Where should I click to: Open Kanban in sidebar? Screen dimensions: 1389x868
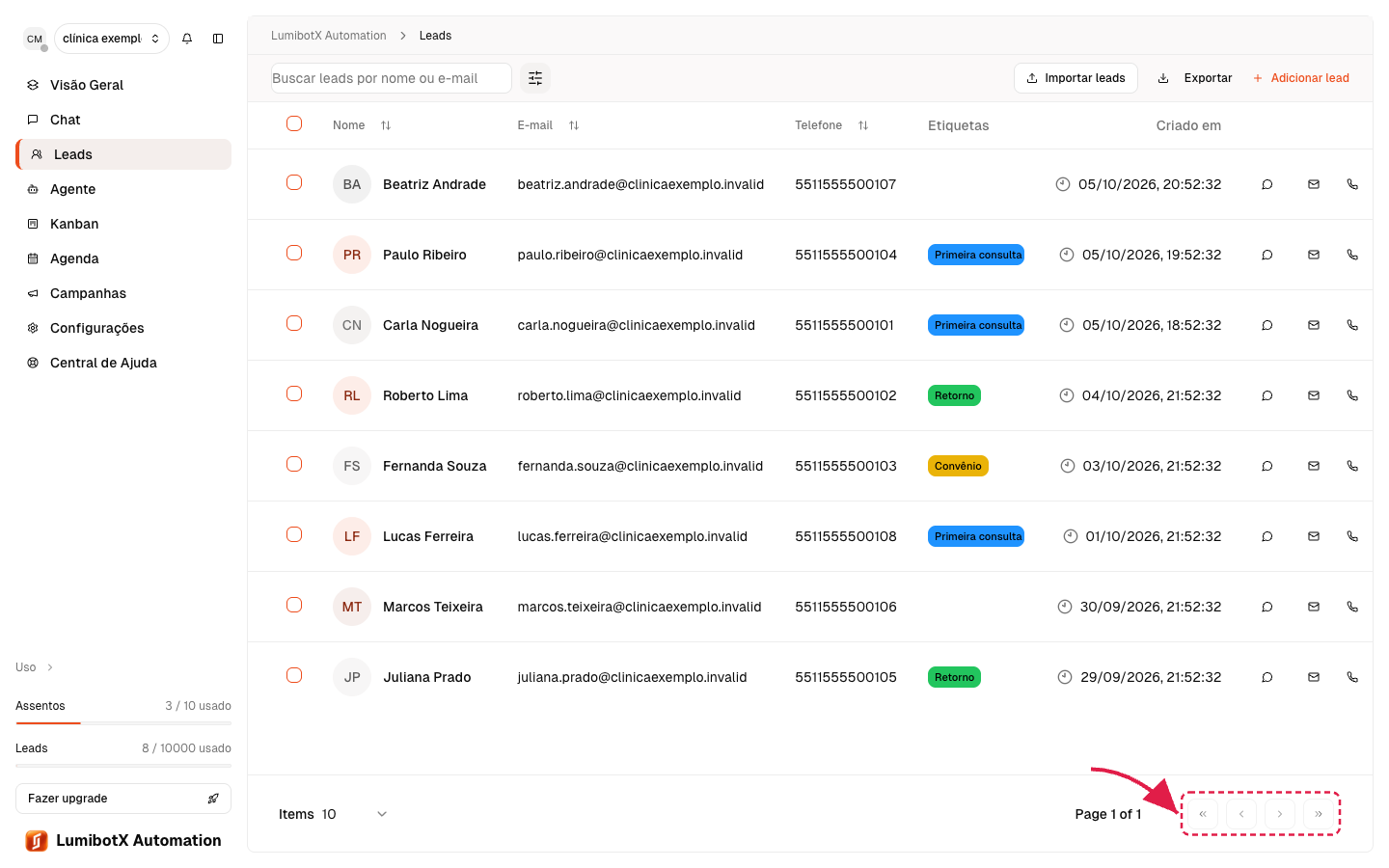click(x=123, y=224)
